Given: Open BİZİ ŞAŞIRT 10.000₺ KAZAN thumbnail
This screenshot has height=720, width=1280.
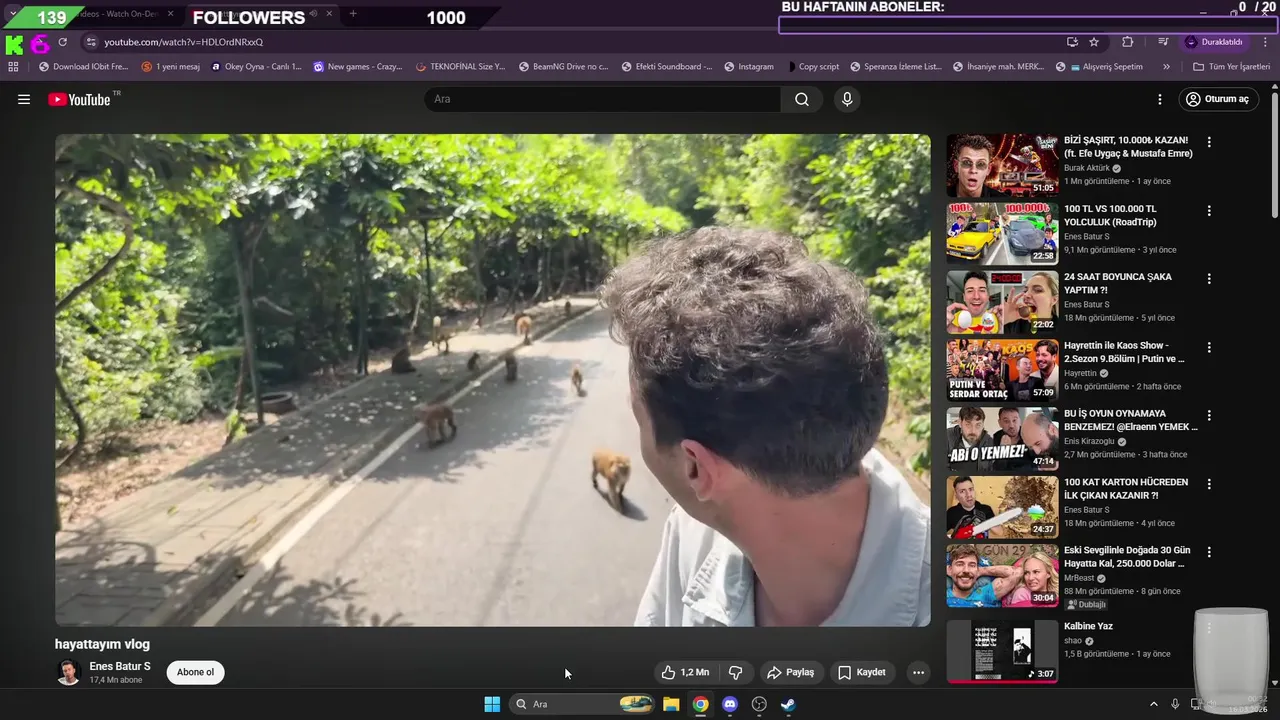Looking at the screenshot, I should (x=1002, y=165).
